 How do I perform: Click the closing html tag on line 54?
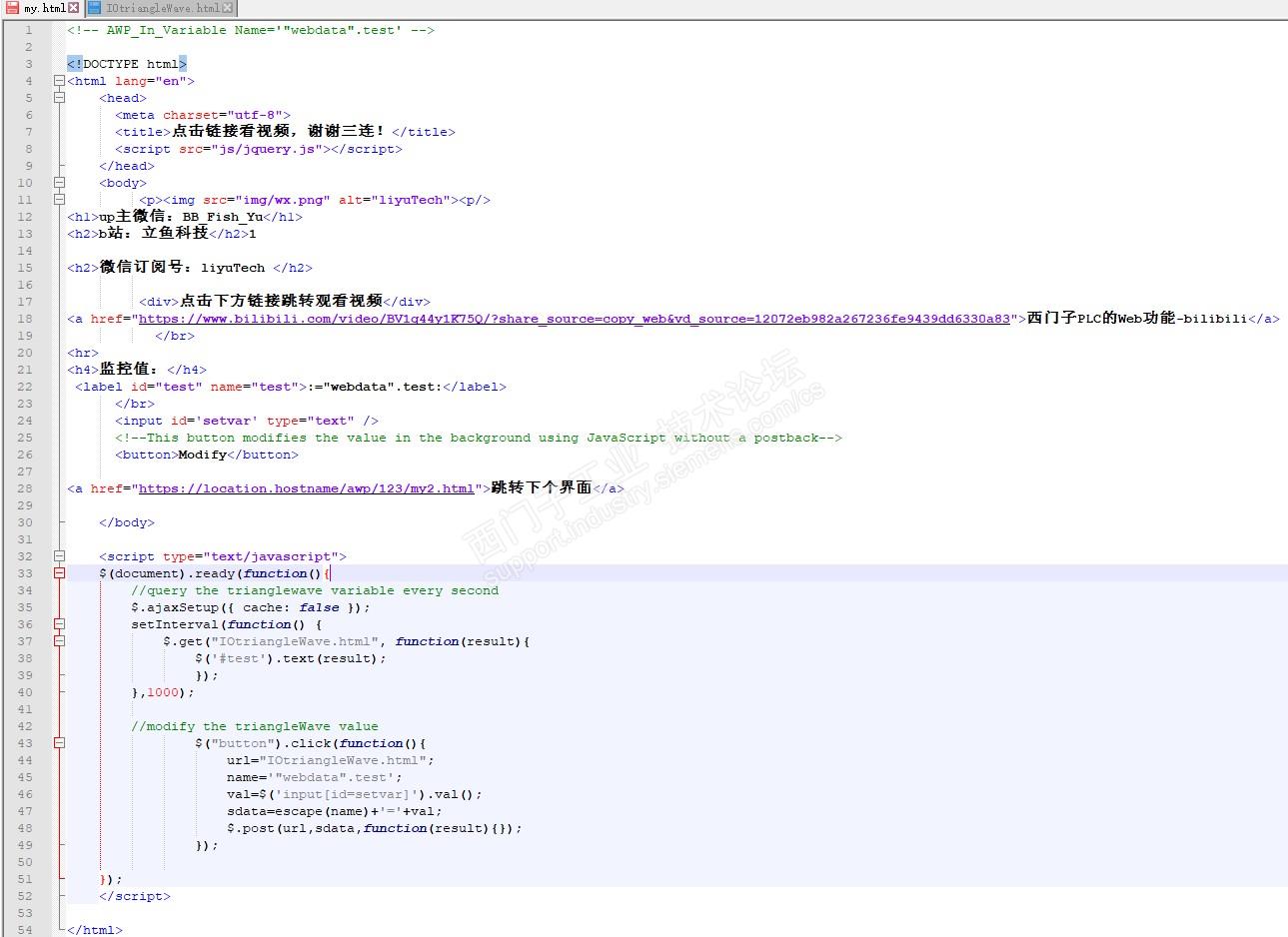(x=95, y=930)
